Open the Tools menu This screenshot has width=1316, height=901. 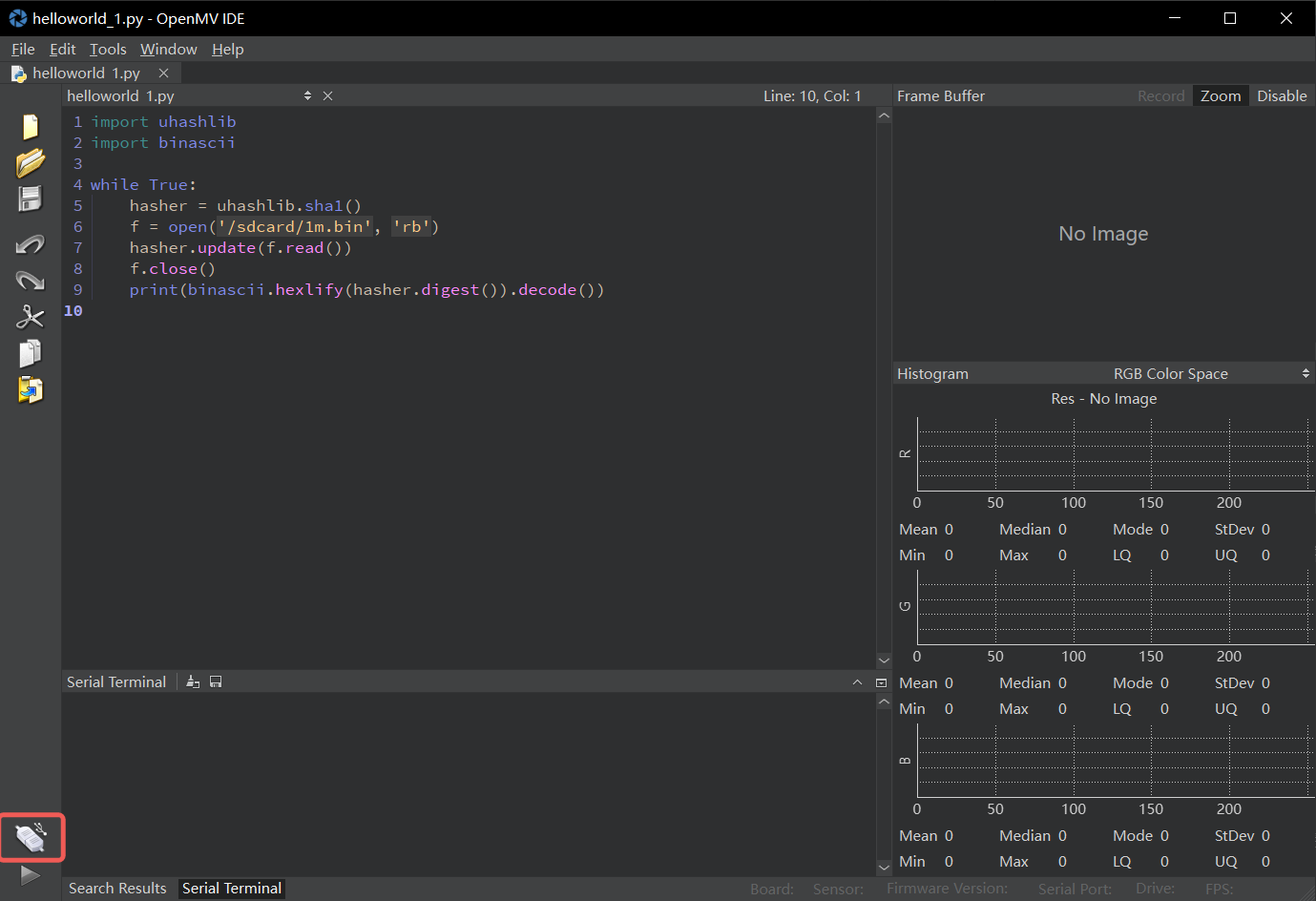click(108, 49)
